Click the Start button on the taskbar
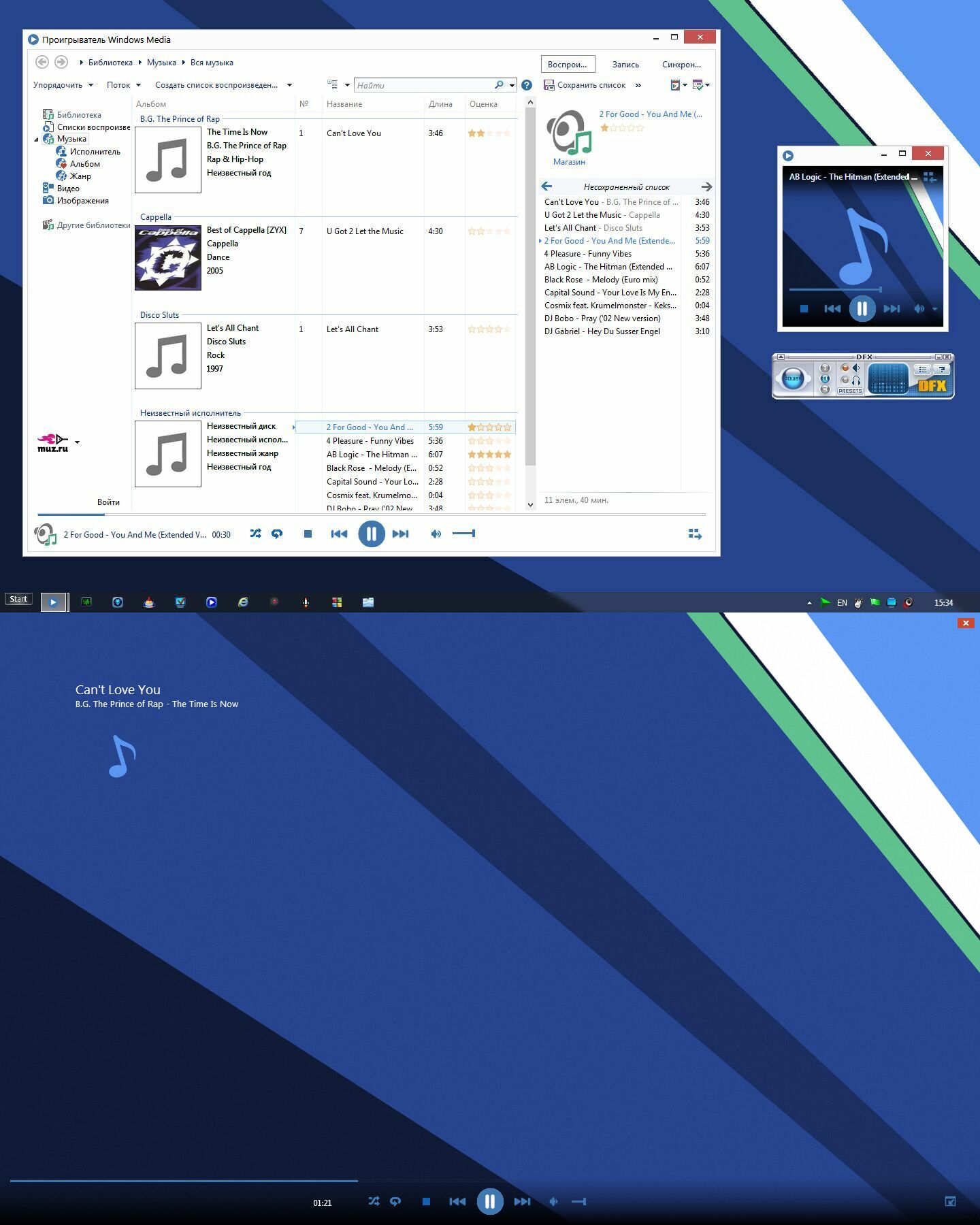The image size is (980, 1225). (18, 600)
